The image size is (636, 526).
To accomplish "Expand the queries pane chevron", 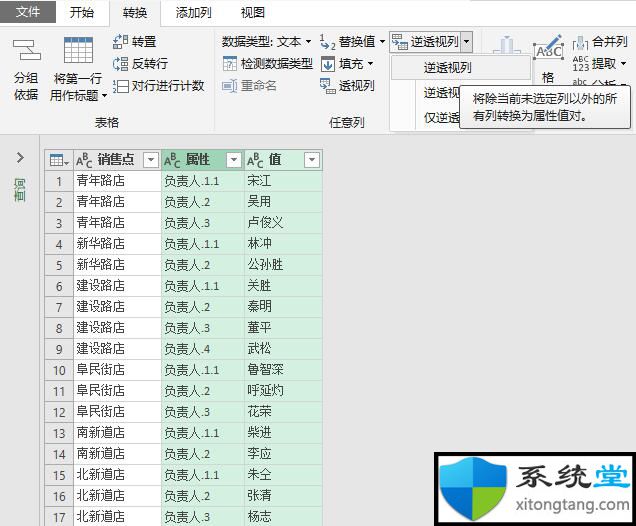I will pyautogui.click(x=20, y=157).
